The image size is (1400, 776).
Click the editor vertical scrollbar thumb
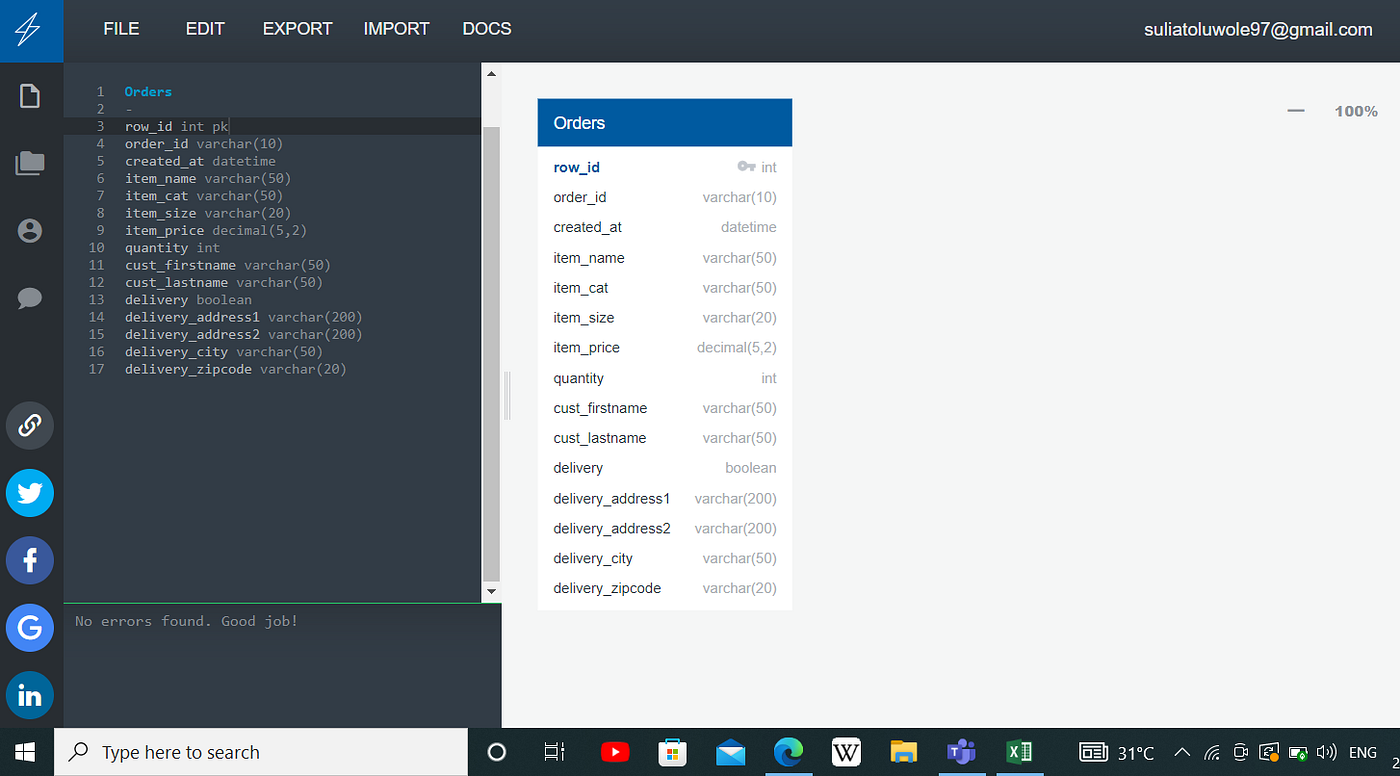(491, 354)
